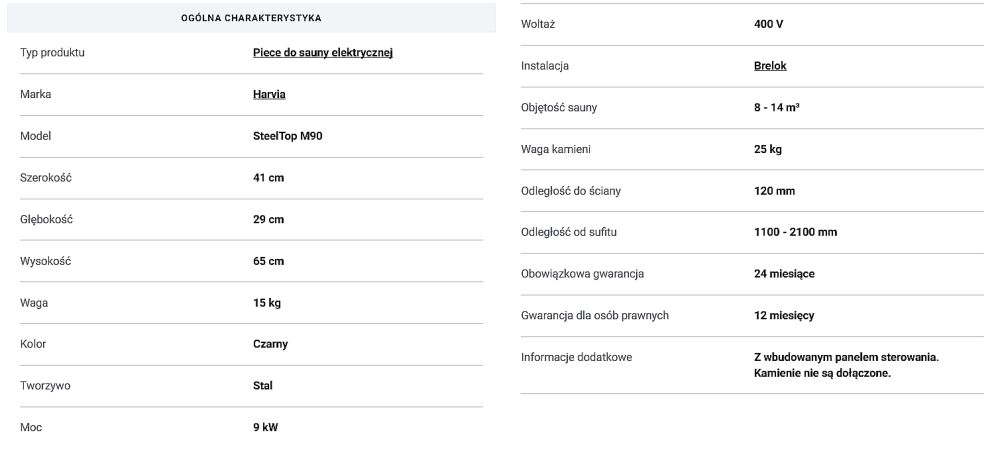The width and height of the screenshot is (1000, 449).
Task: Click the "Ogólna charakterystyka" section header
Action: point(251,18)
